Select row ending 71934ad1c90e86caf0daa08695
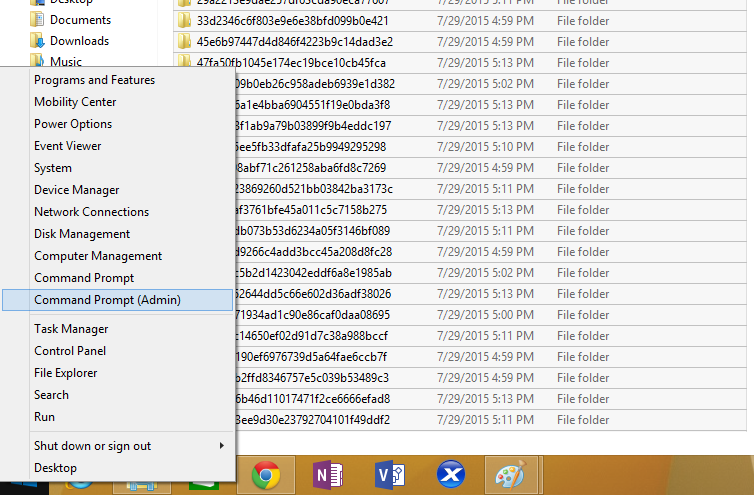This screenshot has height=497, width=754. (x=490, y=315)
